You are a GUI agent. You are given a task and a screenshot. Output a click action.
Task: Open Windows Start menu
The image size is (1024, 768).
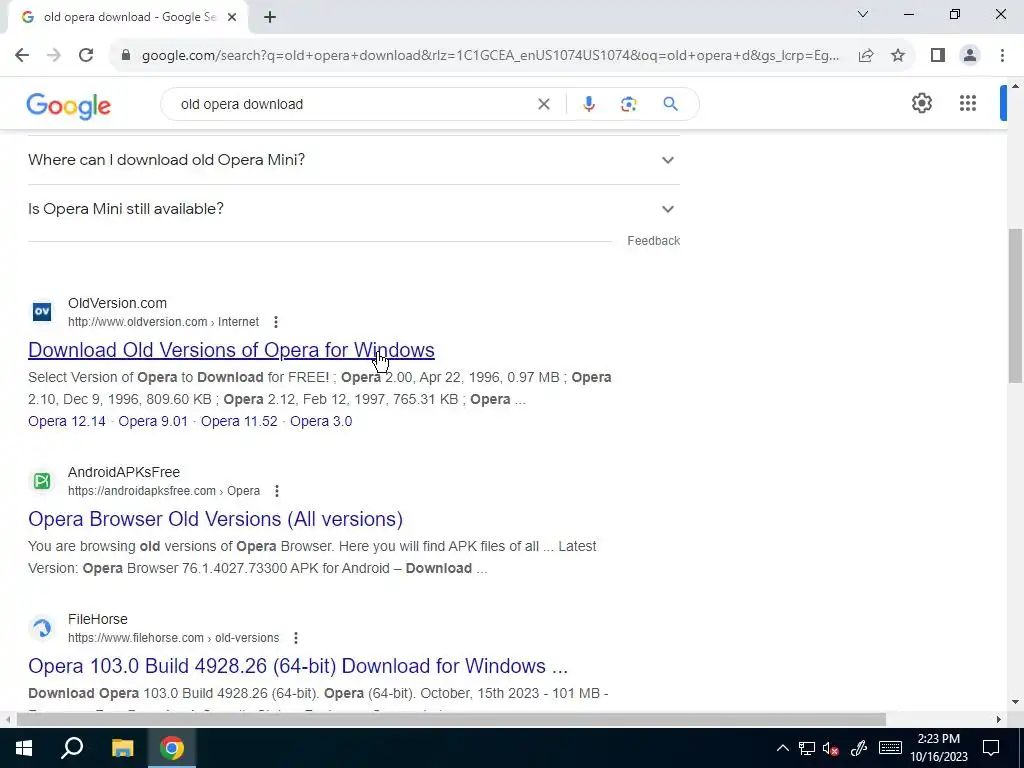(x=24, y=748)
